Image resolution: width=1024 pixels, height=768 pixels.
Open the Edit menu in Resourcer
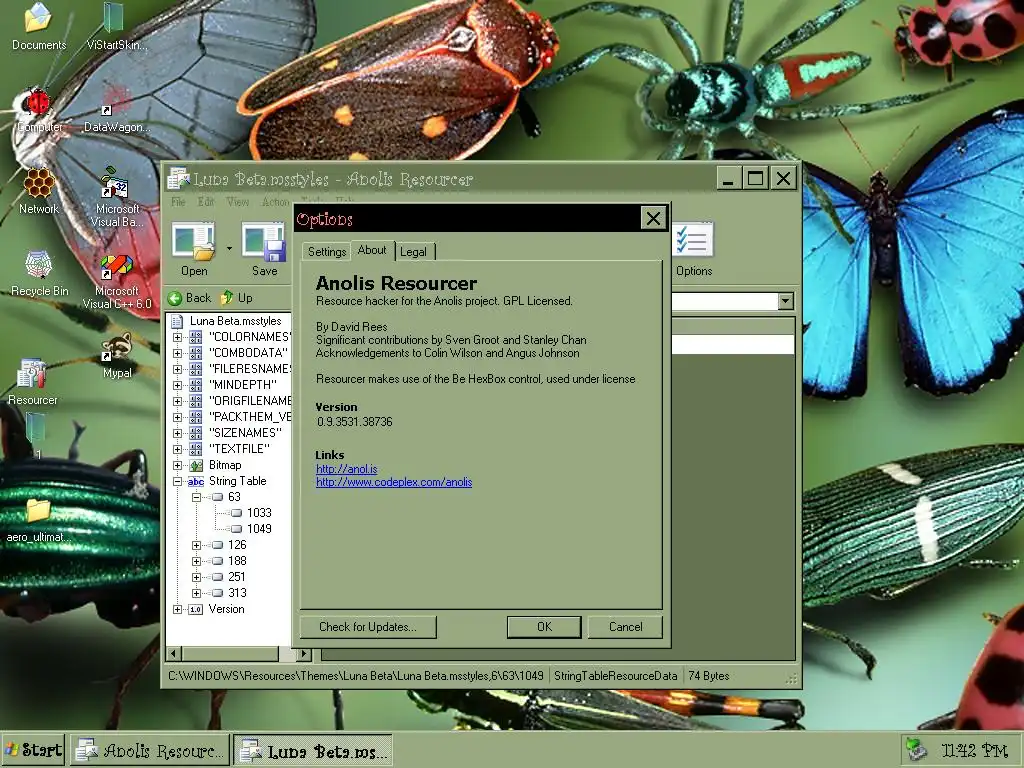point(206,202)
